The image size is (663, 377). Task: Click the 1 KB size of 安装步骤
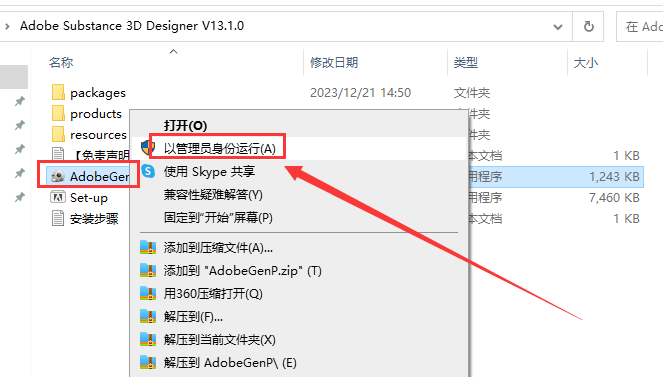tap(626, 219)
